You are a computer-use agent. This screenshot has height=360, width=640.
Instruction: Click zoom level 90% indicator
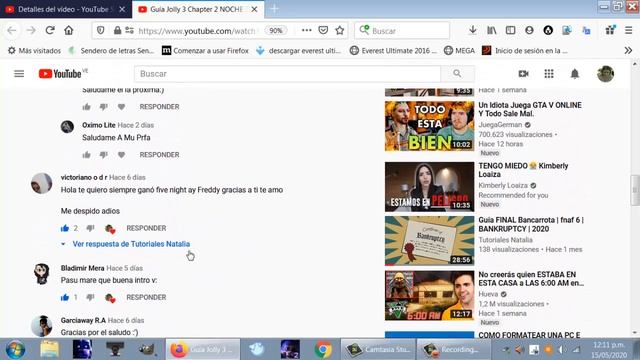click(x=276, y=30)
